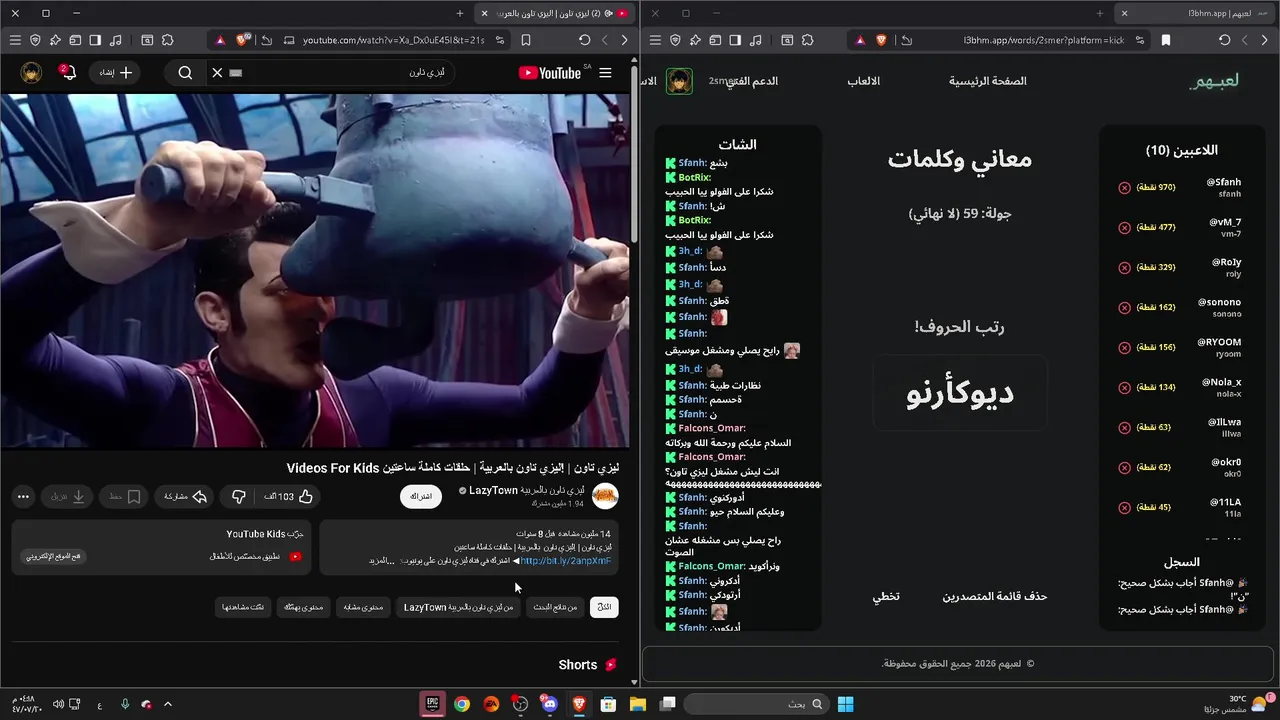The width and height of the screenshot is (1280, 720).
Task: Open the music playlist icon, YouTube window
Action: coord(116,40)
